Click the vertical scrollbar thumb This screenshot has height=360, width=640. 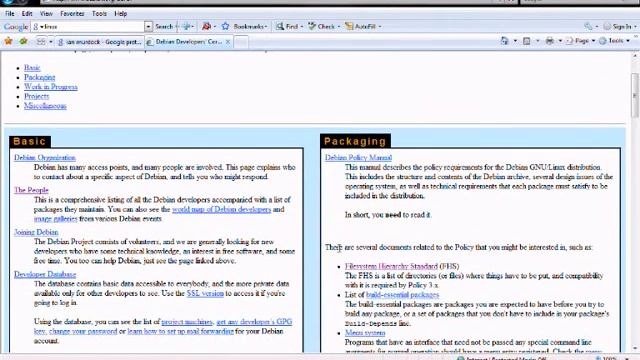[635, 95]
